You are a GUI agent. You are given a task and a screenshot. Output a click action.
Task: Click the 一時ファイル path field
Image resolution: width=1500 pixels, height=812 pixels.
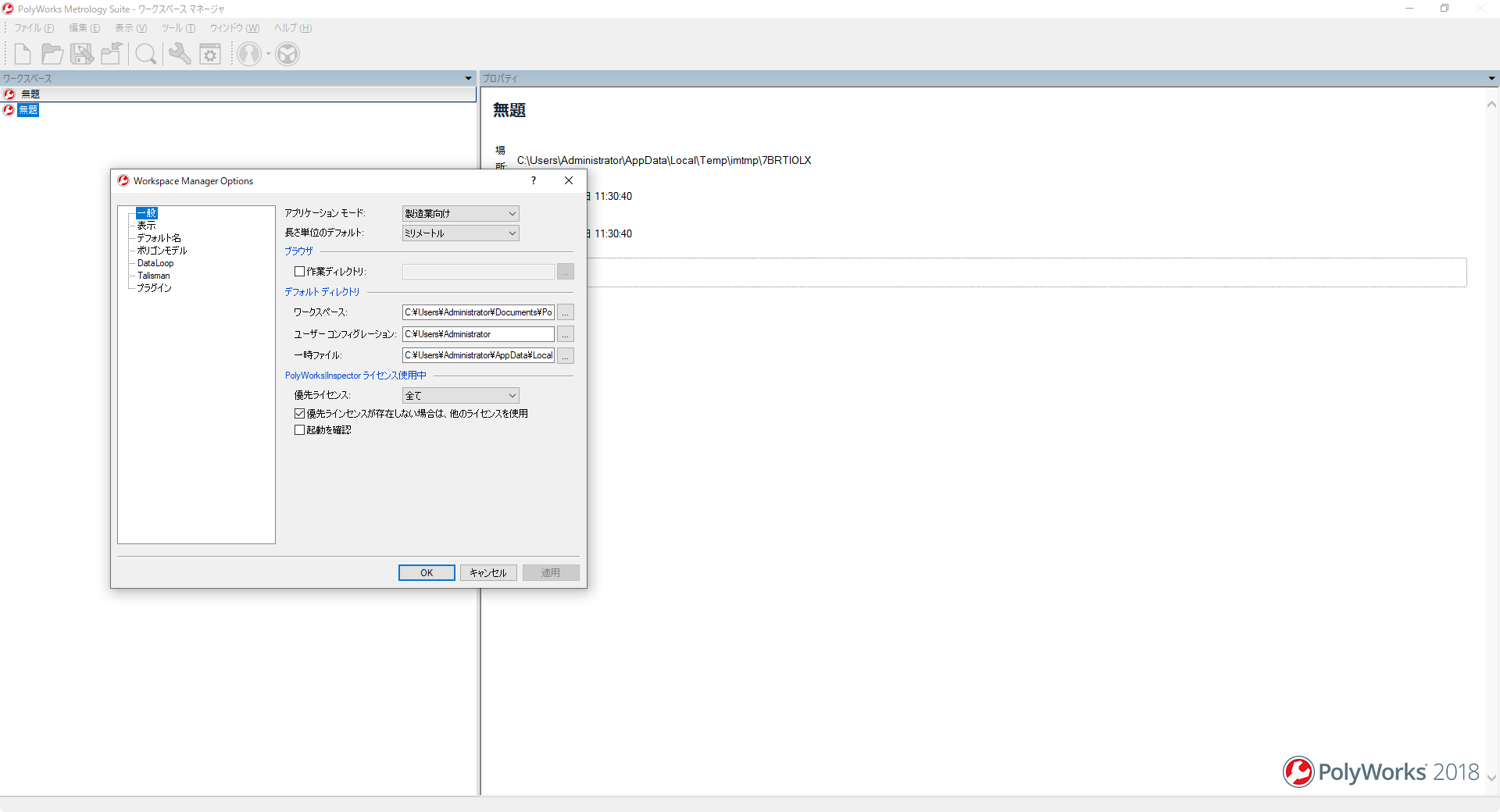pyautogui.click(x=478, y=355)
